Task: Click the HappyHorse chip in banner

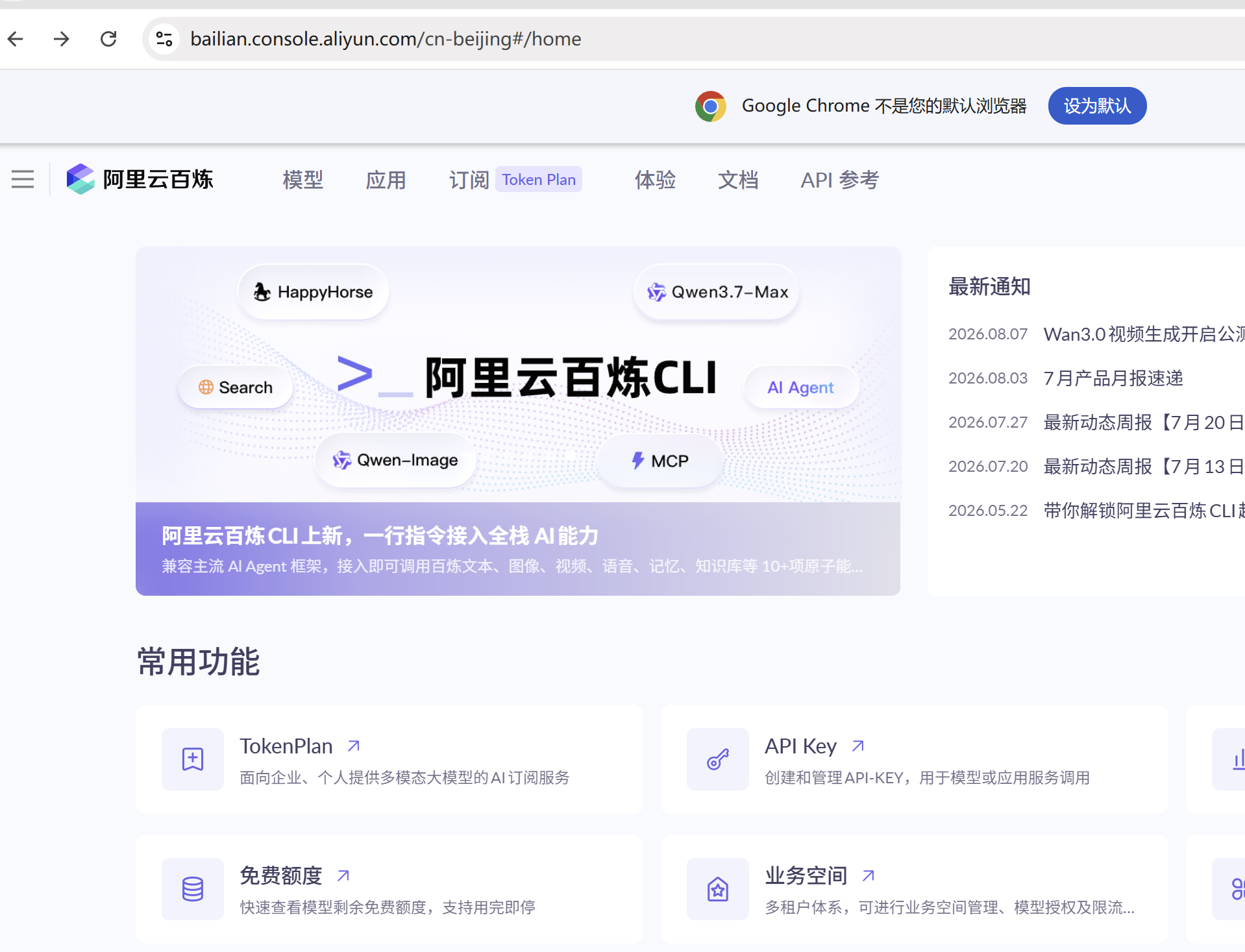Action: (x=314, y=292)
